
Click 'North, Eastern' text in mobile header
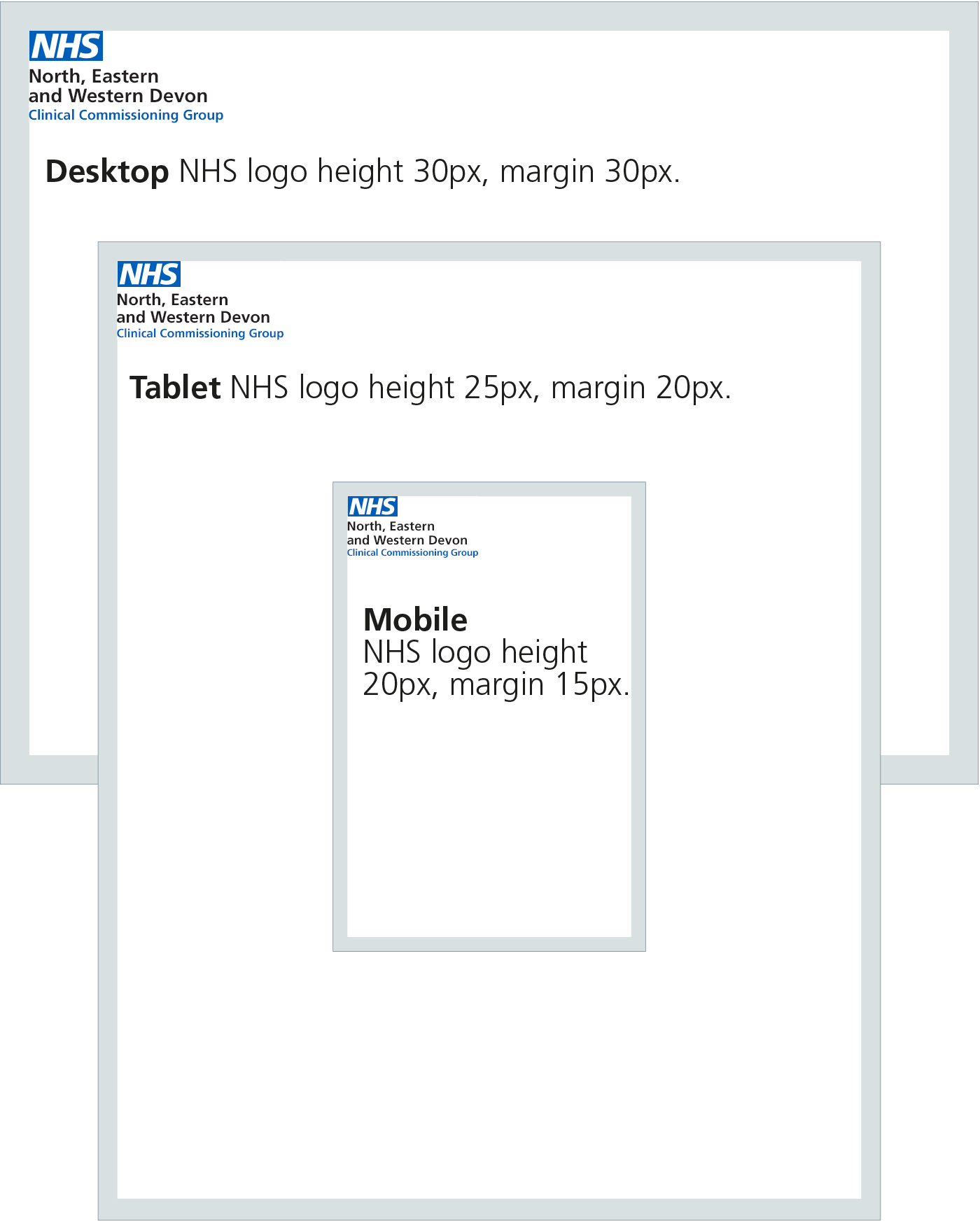point(391,526)
